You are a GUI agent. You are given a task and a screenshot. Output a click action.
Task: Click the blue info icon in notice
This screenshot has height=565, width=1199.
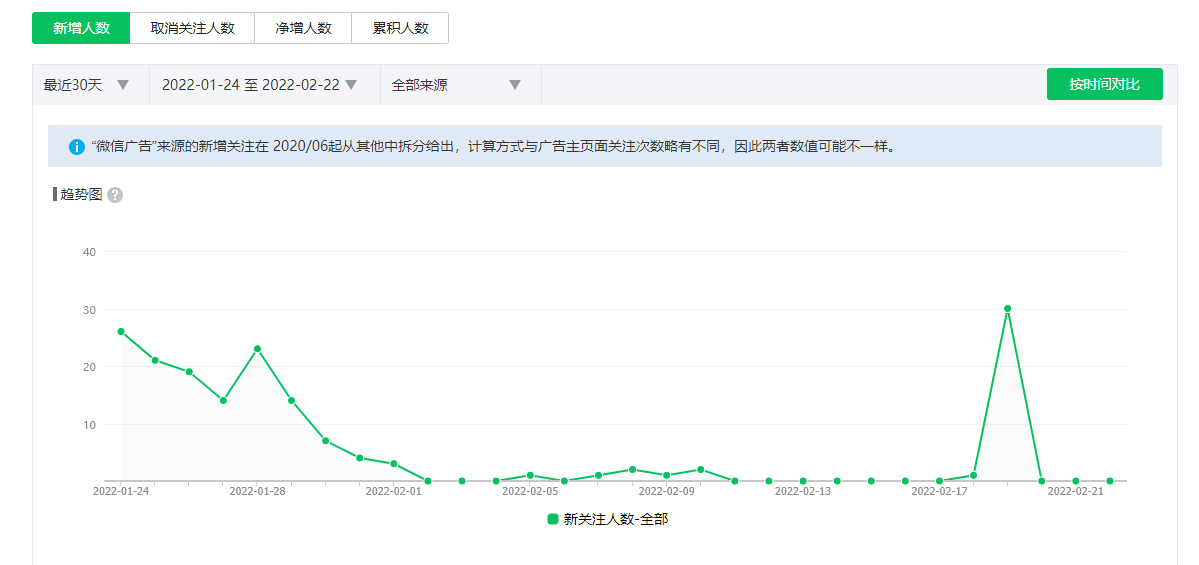pos(77,147)
